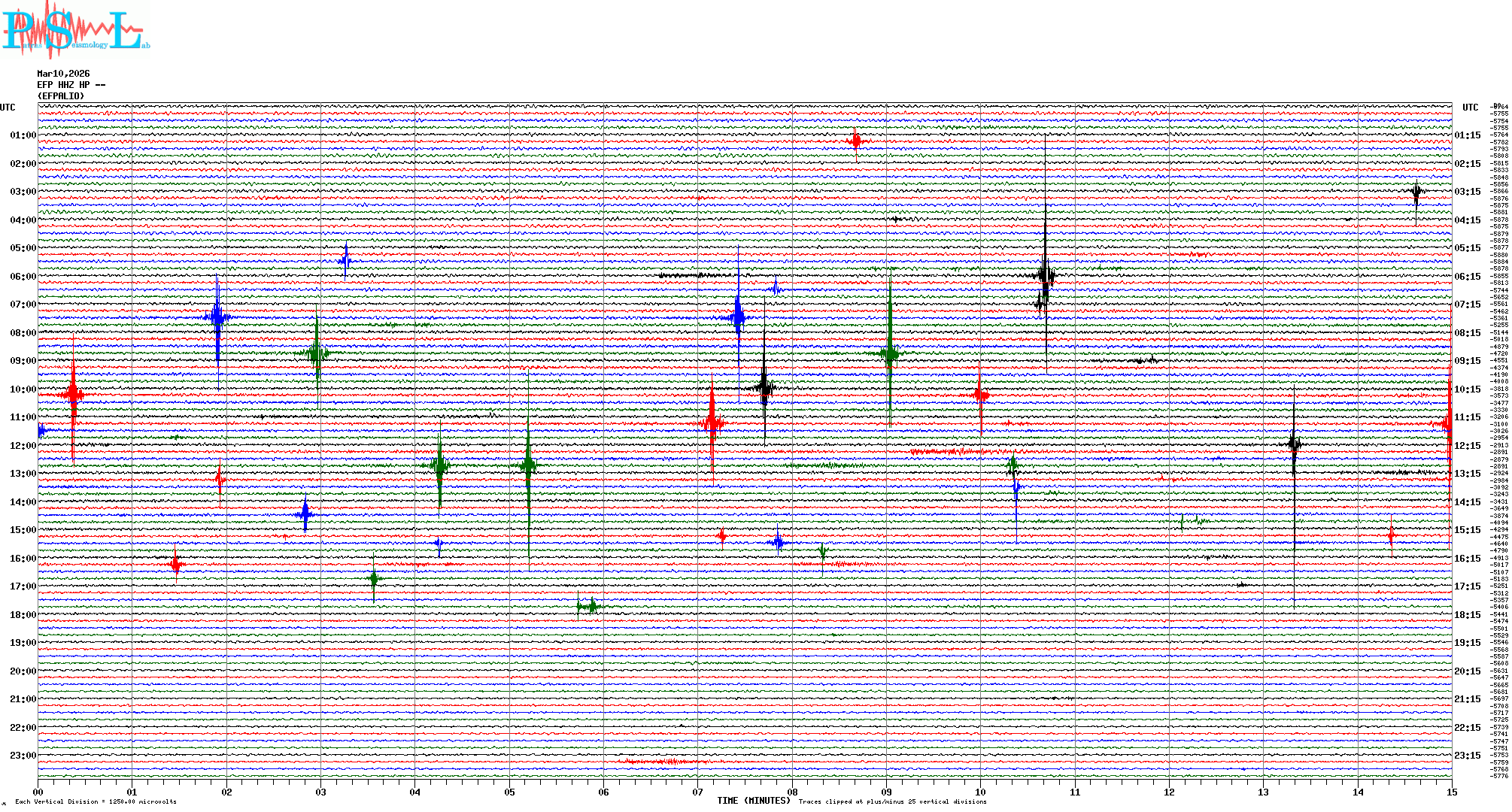Click the left UTC header label
Viewport: 1512px width, 812px height.
coord(8,108)
